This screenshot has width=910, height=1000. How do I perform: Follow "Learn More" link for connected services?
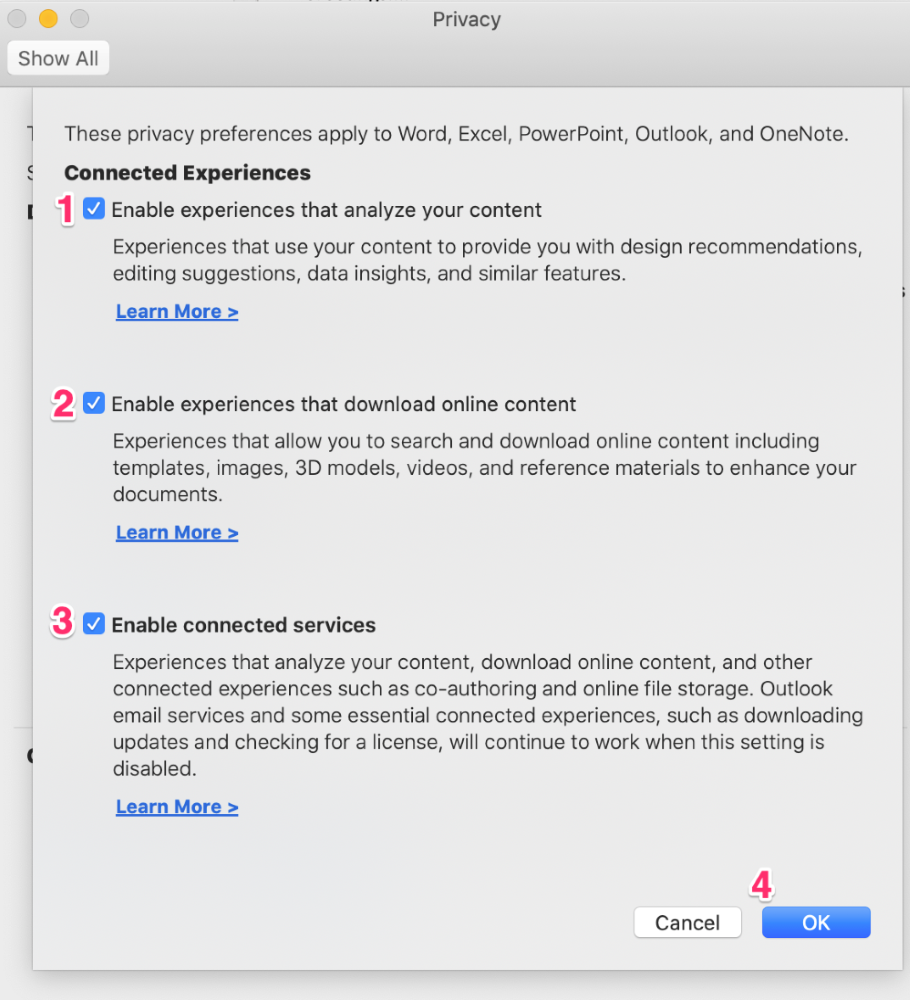(x=176, y=806)
